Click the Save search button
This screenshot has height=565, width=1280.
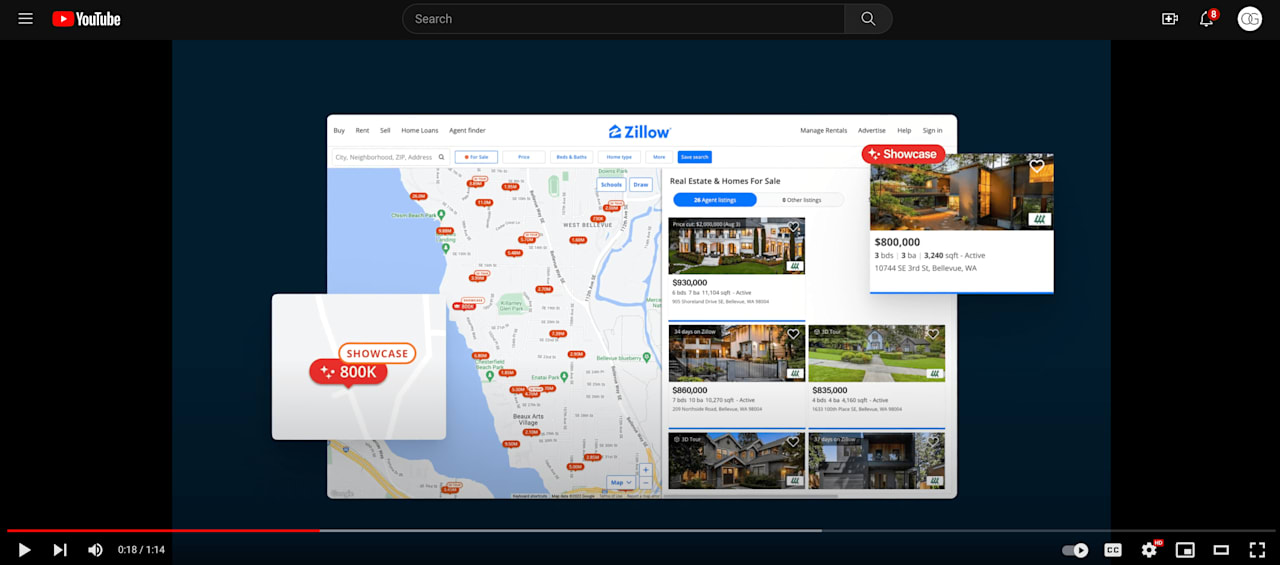click(x=694, y=157)
